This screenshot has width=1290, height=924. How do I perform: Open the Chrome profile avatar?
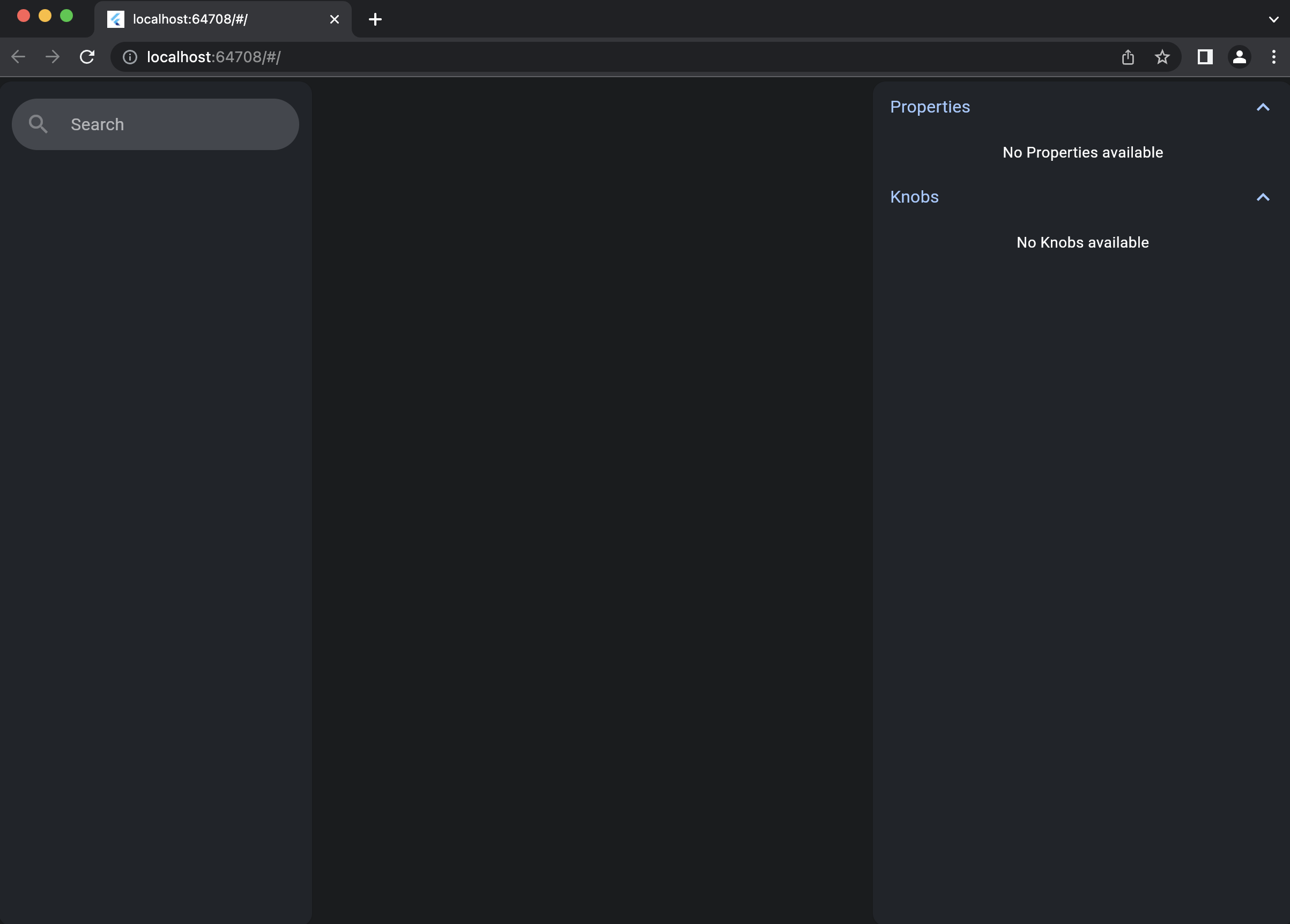[1240, 57]
